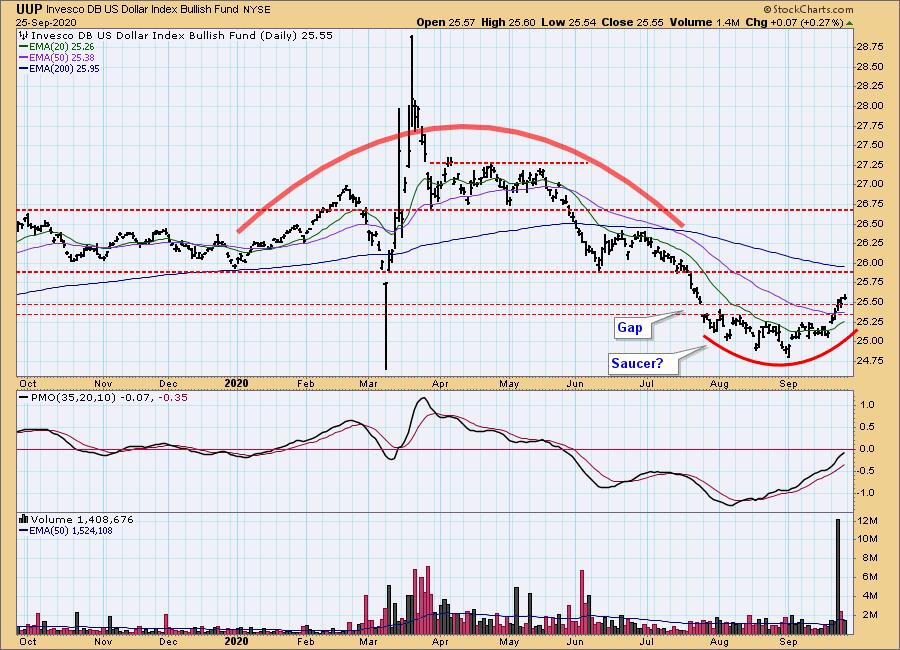Click the Open 25.57 value

(x=446, y=23)
